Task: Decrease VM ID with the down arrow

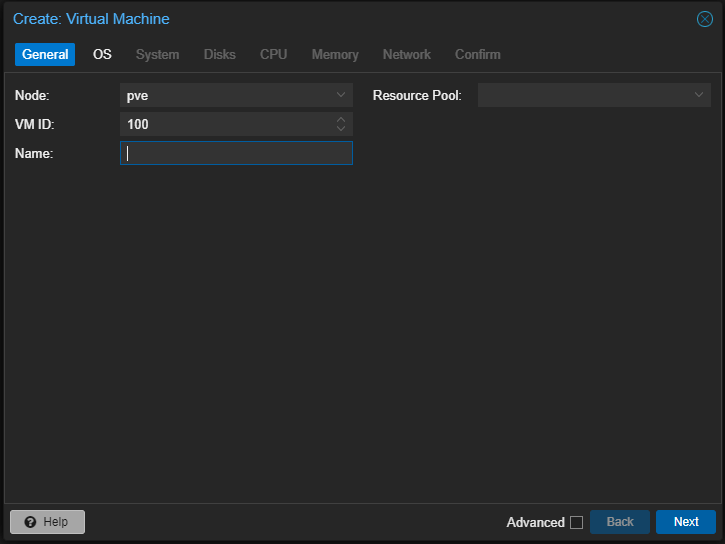Action: coord(341,129)
